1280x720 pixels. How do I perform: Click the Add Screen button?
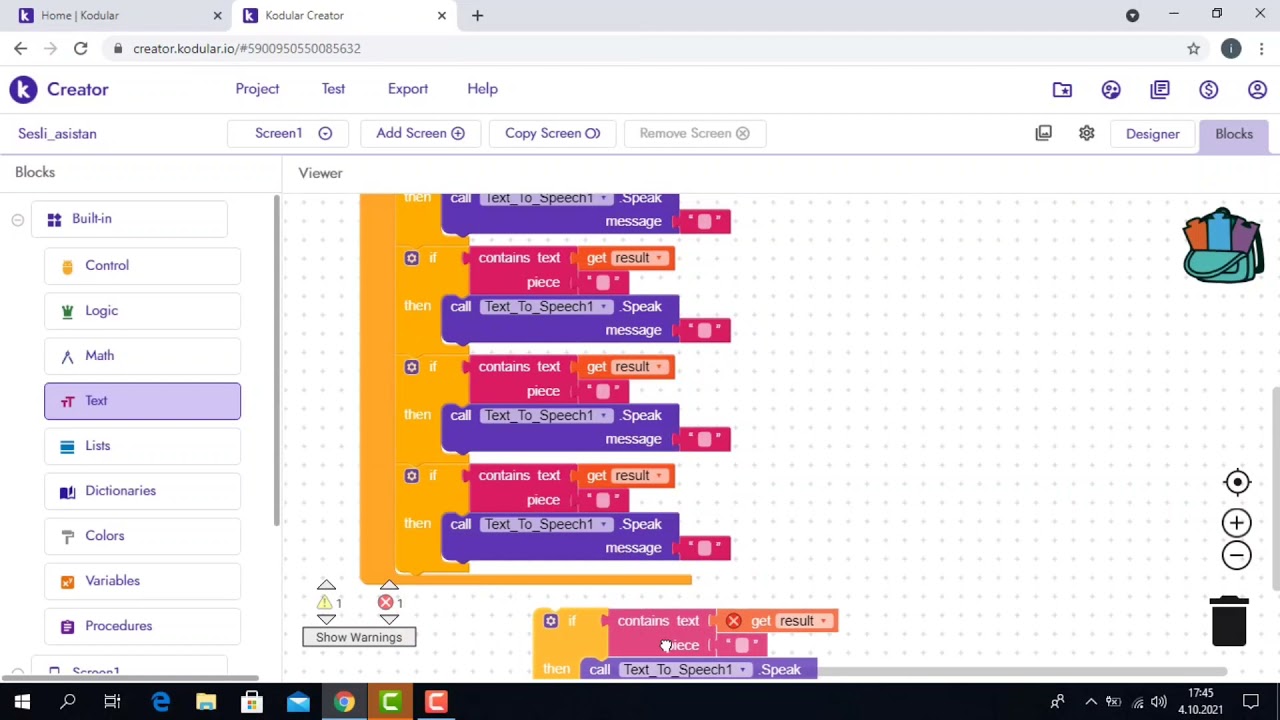(420, 133)
